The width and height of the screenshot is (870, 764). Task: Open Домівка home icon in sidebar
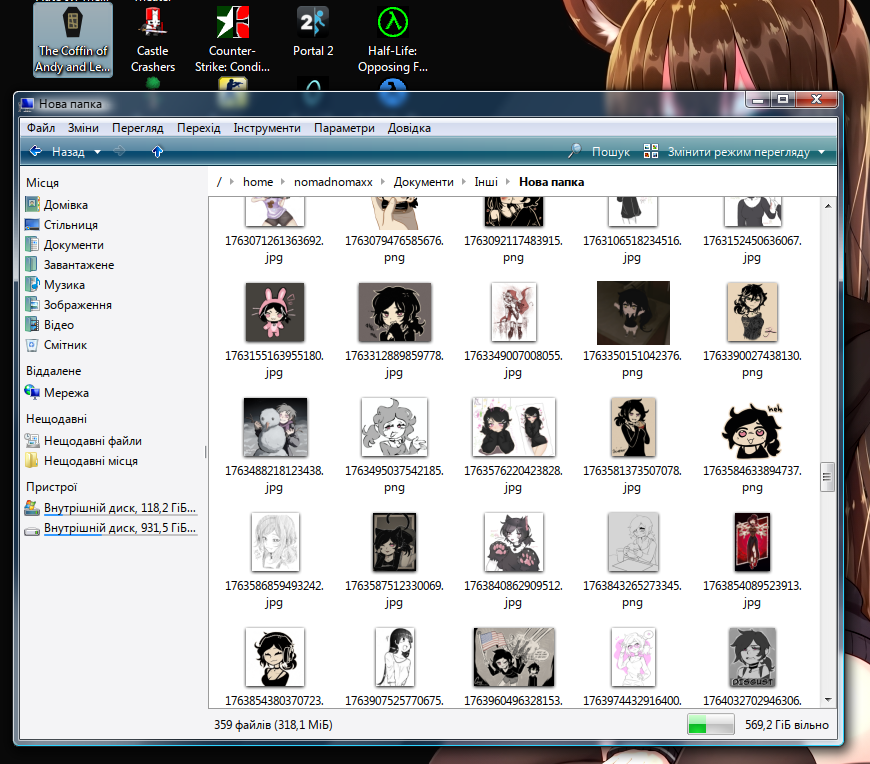[32, 204]
